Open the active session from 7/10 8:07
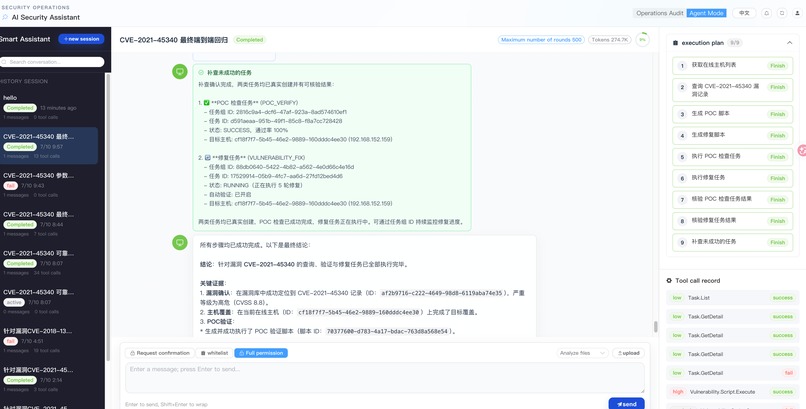 coord(49,302)
